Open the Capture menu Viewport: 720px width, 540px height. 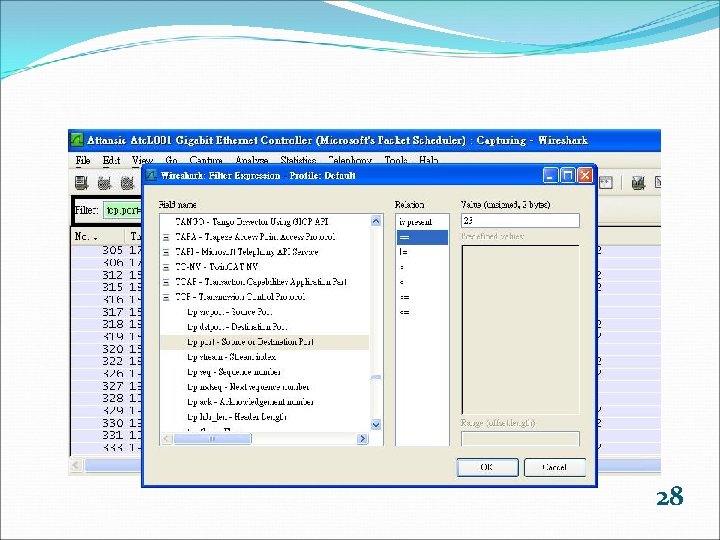[206, 160]
